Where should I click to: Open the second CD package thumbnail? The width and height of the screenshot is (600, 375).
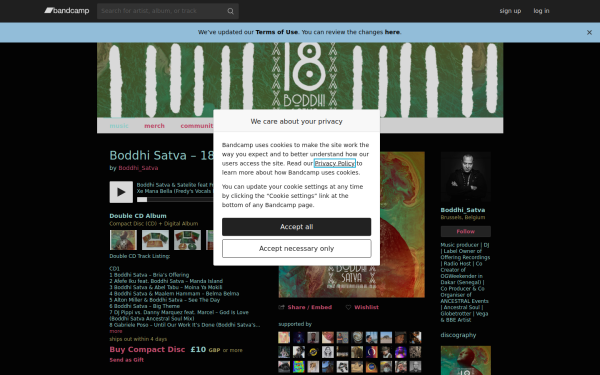click(x=155, y=240)
